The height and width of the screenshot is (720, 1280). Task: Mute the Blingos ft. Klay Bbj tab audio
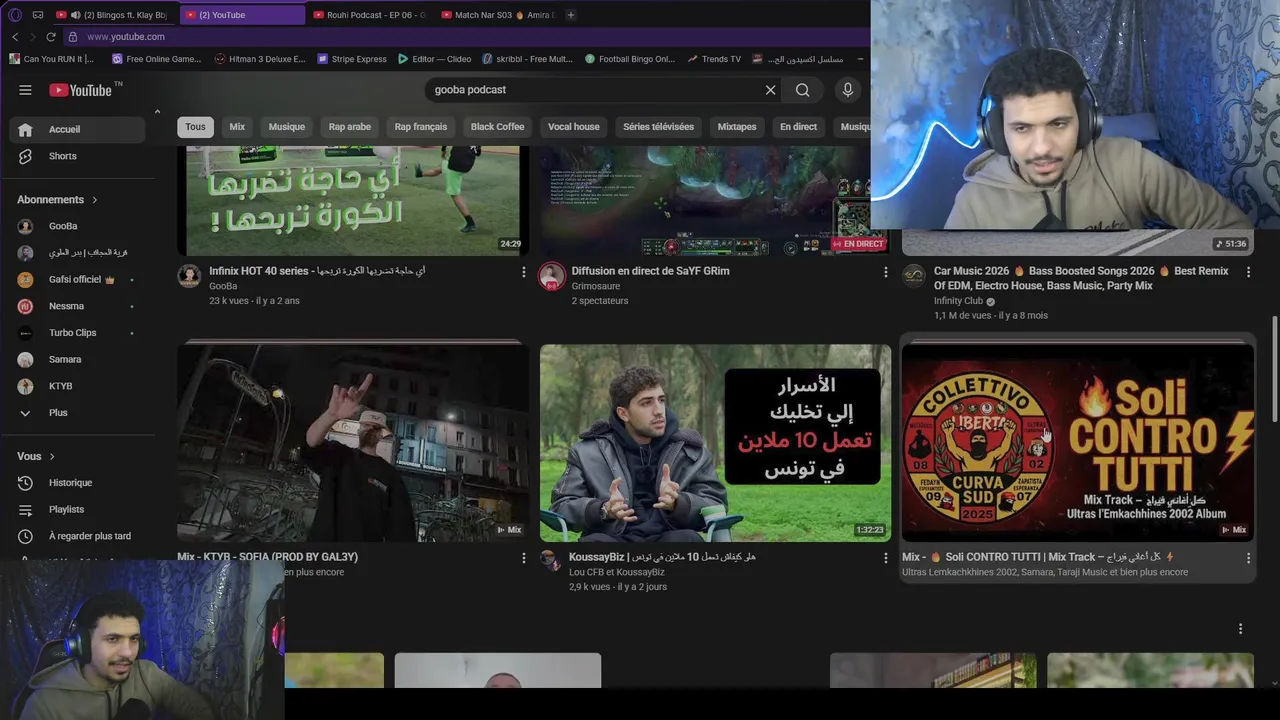point(75,15)
